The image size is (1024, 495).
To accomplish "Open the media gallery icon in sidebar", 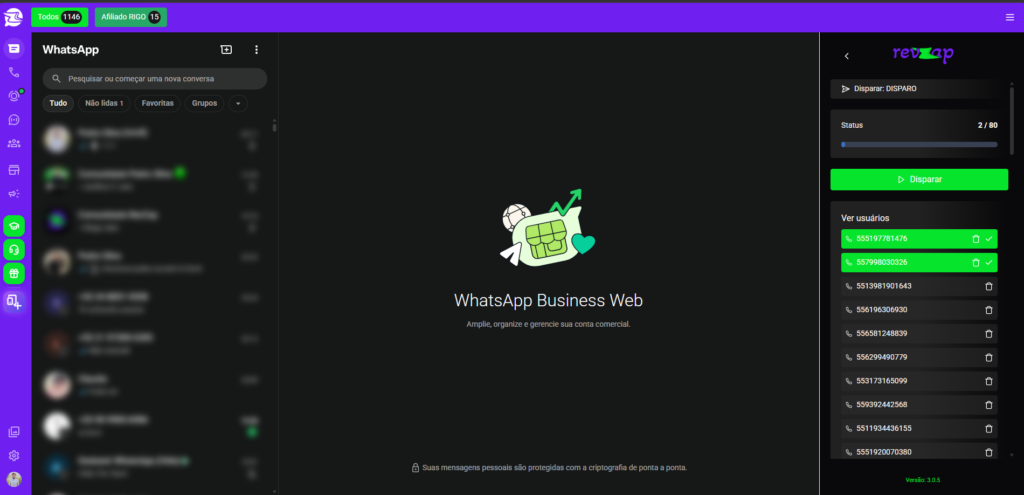I will coord(14,432).
